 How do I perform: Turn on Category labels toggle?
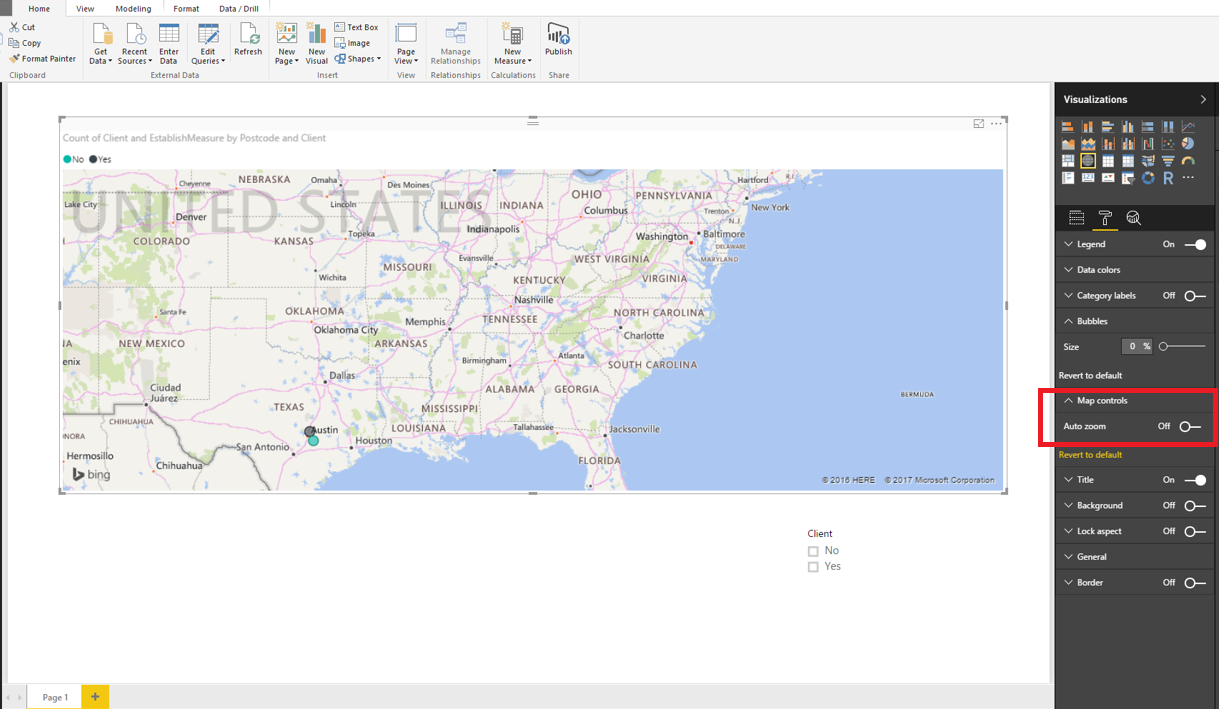(x=1195, y=296)
